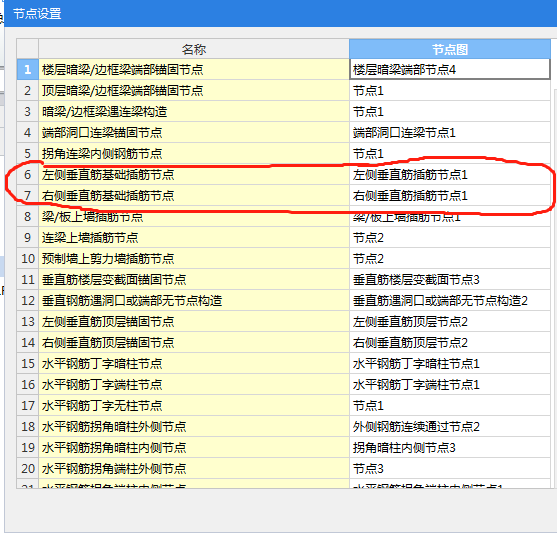The height and width of the screenshot is (533, 557).
Task: Click value cell 左侧垂直筋插筋节点1
Action: click(x=450, y=174)
